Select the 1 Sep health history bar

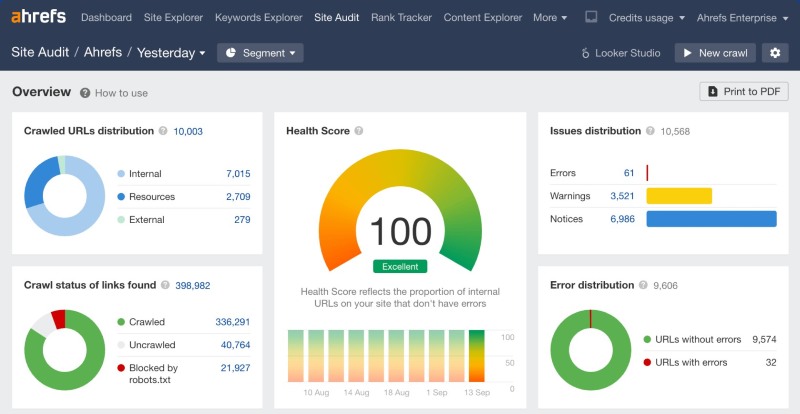point(436,356)
